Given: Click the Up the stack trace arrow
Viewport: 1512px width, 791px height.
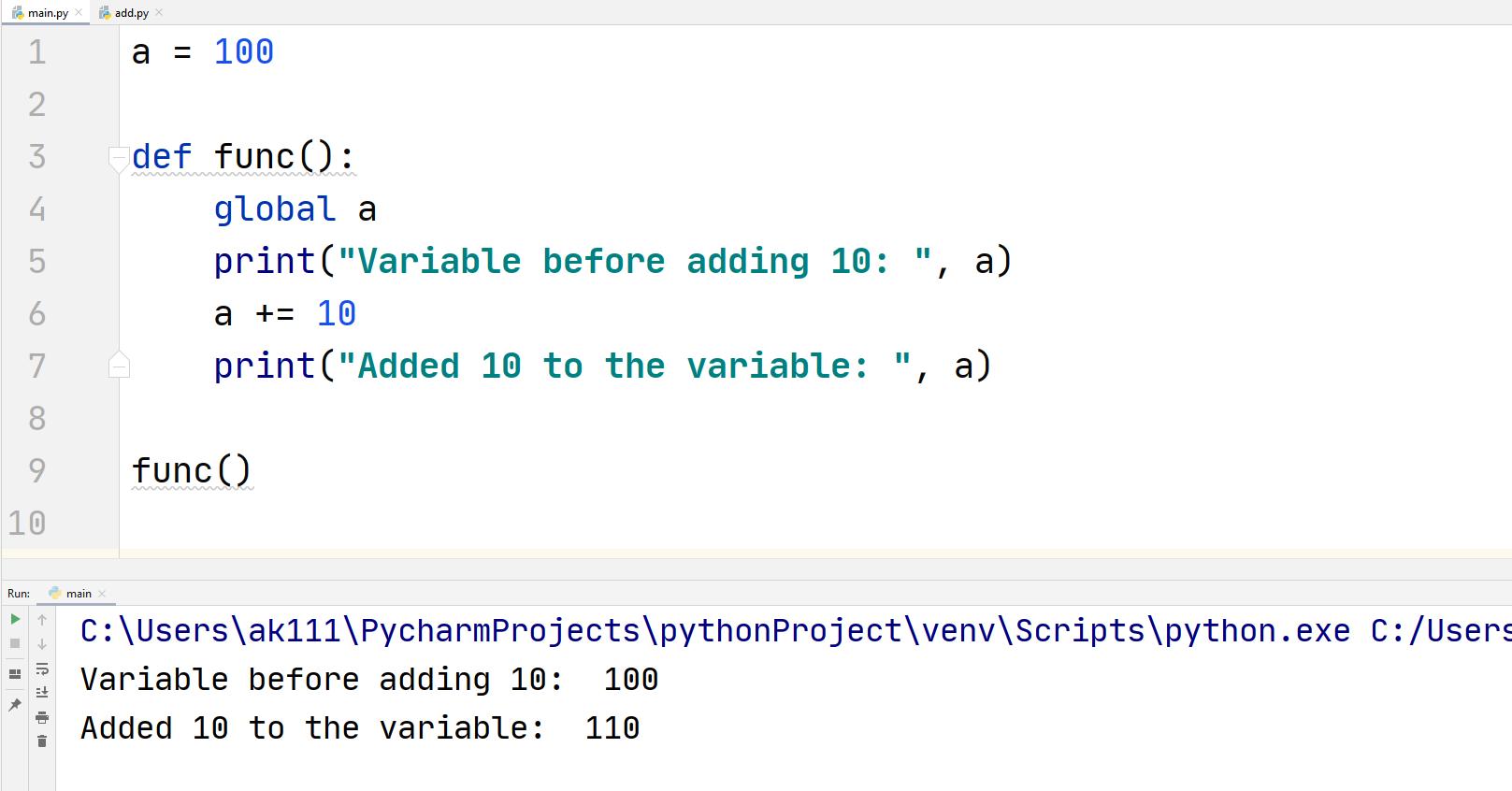Looking at the screenshot, I should 42,620.
